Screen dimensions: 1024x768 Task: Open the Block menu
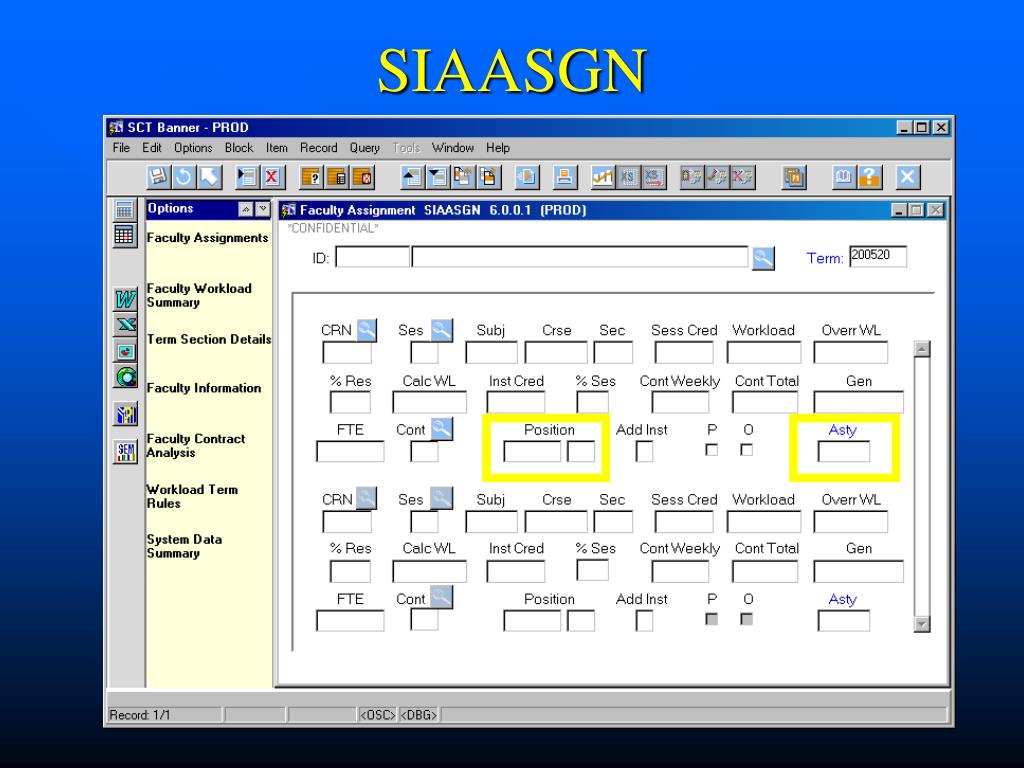239,148
